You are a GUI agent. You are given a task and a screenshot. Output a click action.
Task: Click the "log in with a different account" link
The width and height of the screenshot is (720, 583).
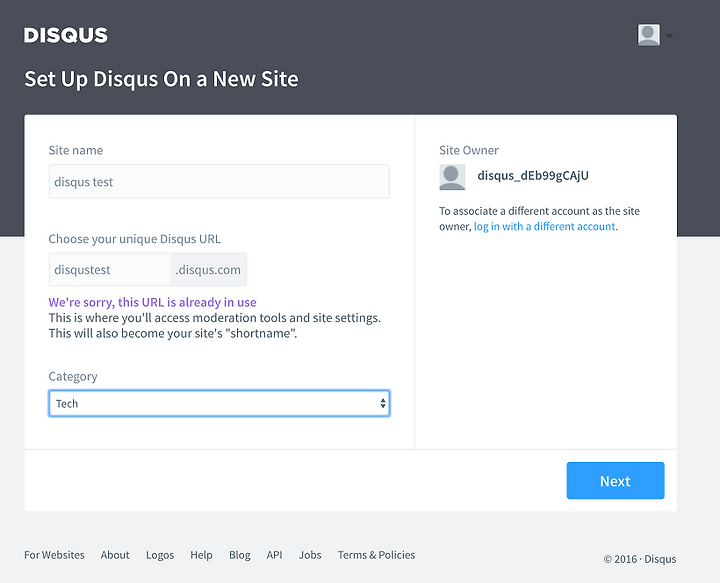coord(545,227)
